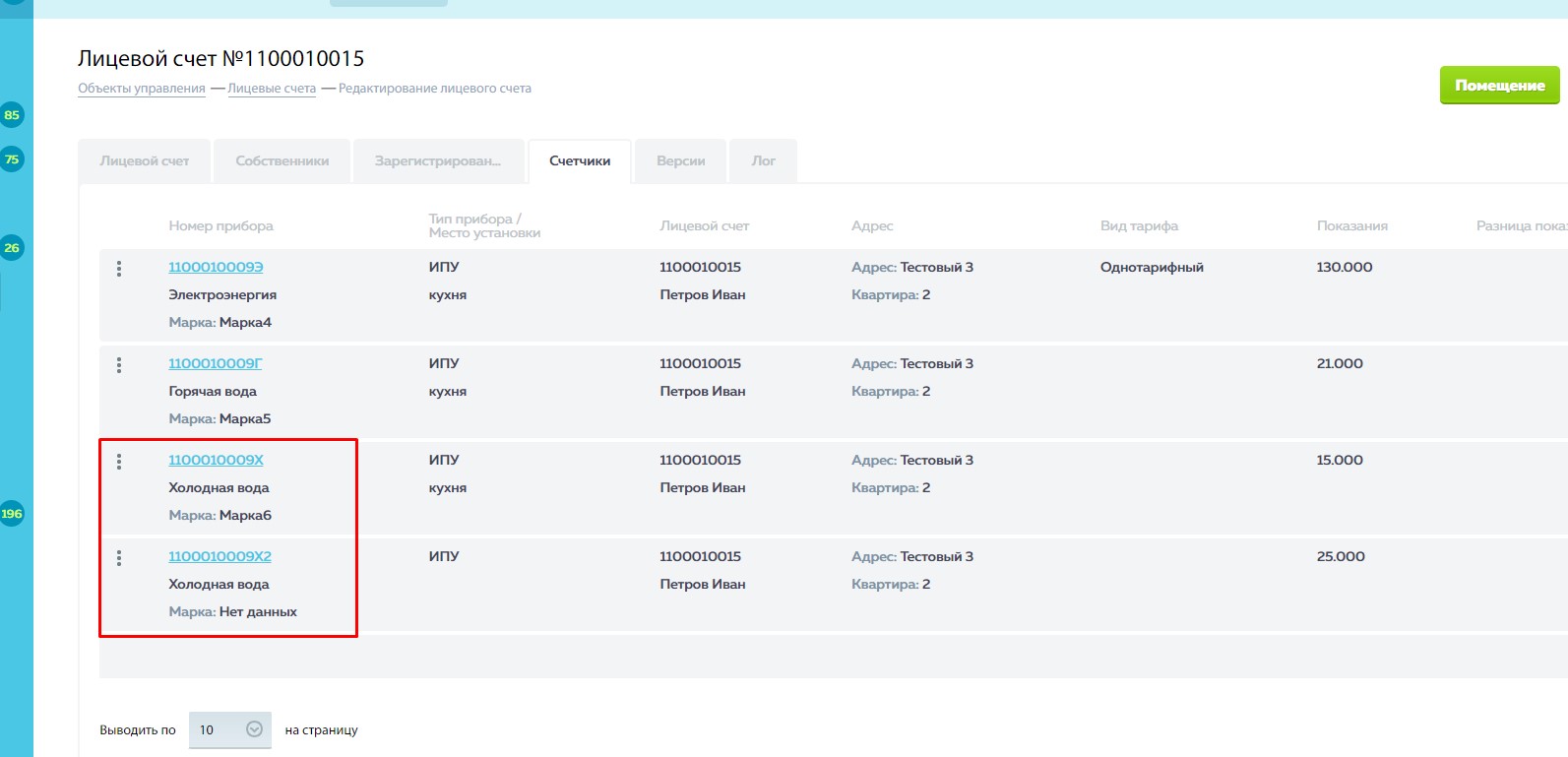This screenshot has height=757, width=1568.
Task: Open meter link 1100010009Г
Action: (x=216, y=363)
